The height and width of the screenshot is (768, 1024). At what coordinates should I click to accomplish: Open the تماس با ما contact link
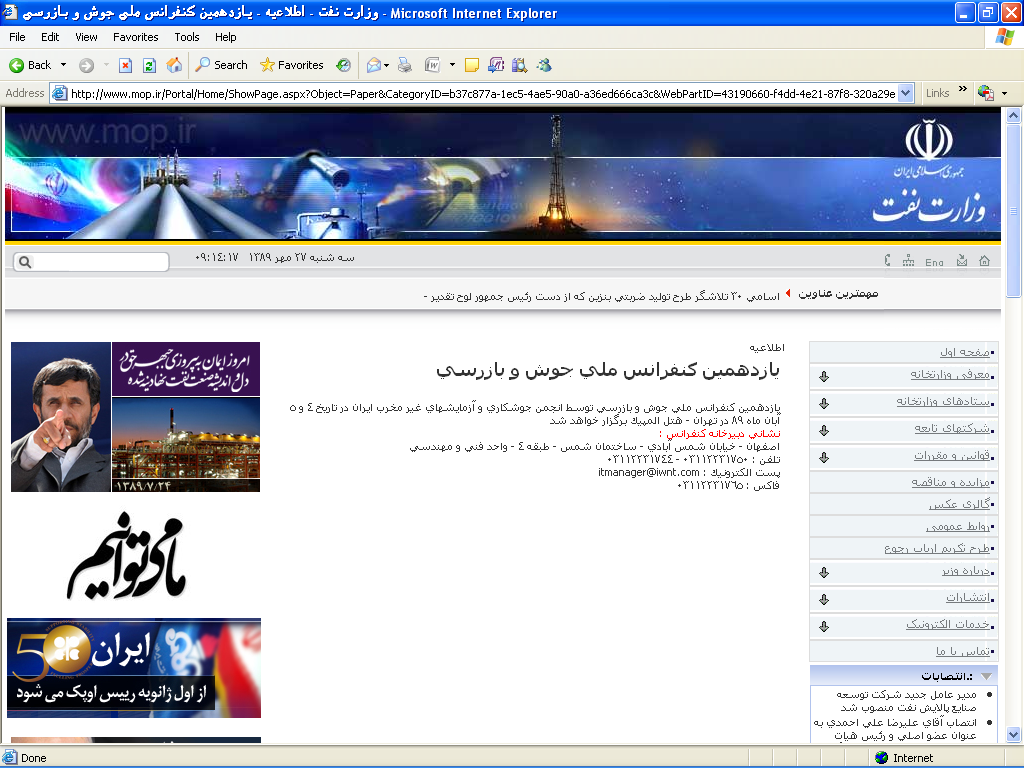click(963, 651)
